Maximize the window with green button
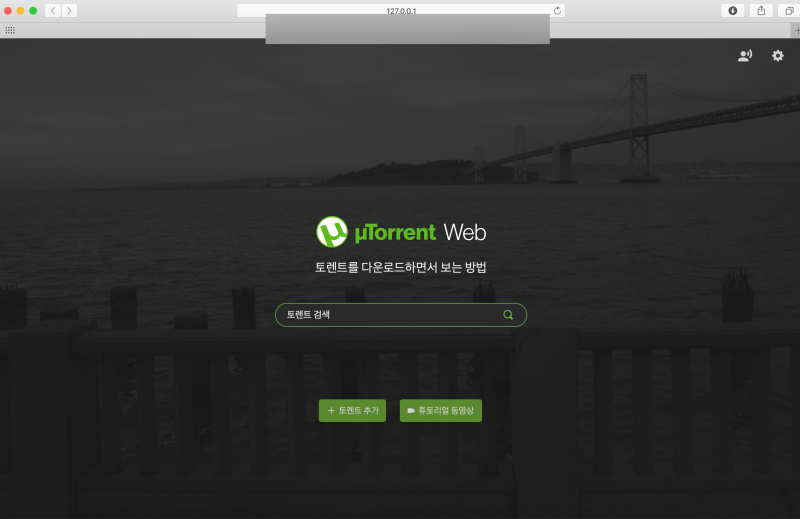 click(33, 11)
